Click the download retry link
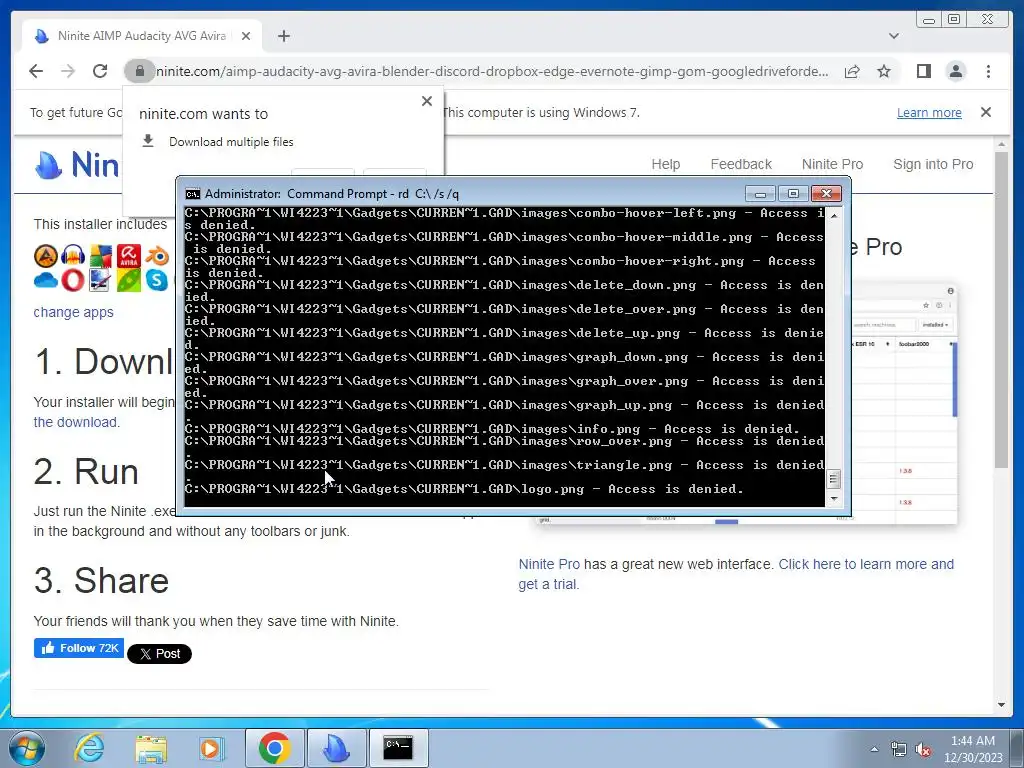This screenshot has height=768, width=1024. click(x=76, y=422)
